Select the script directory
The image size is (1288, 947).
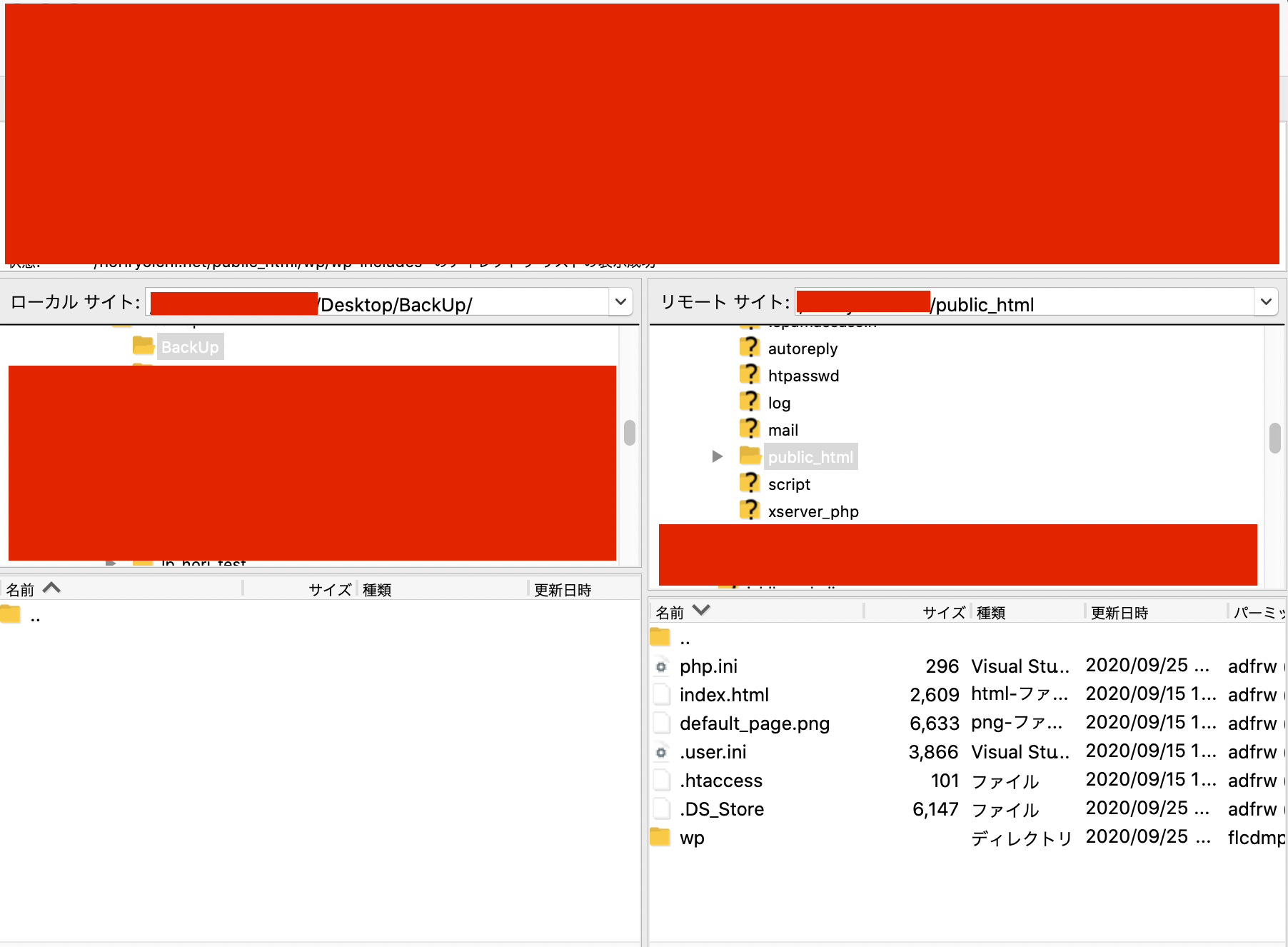pos(789,484)
